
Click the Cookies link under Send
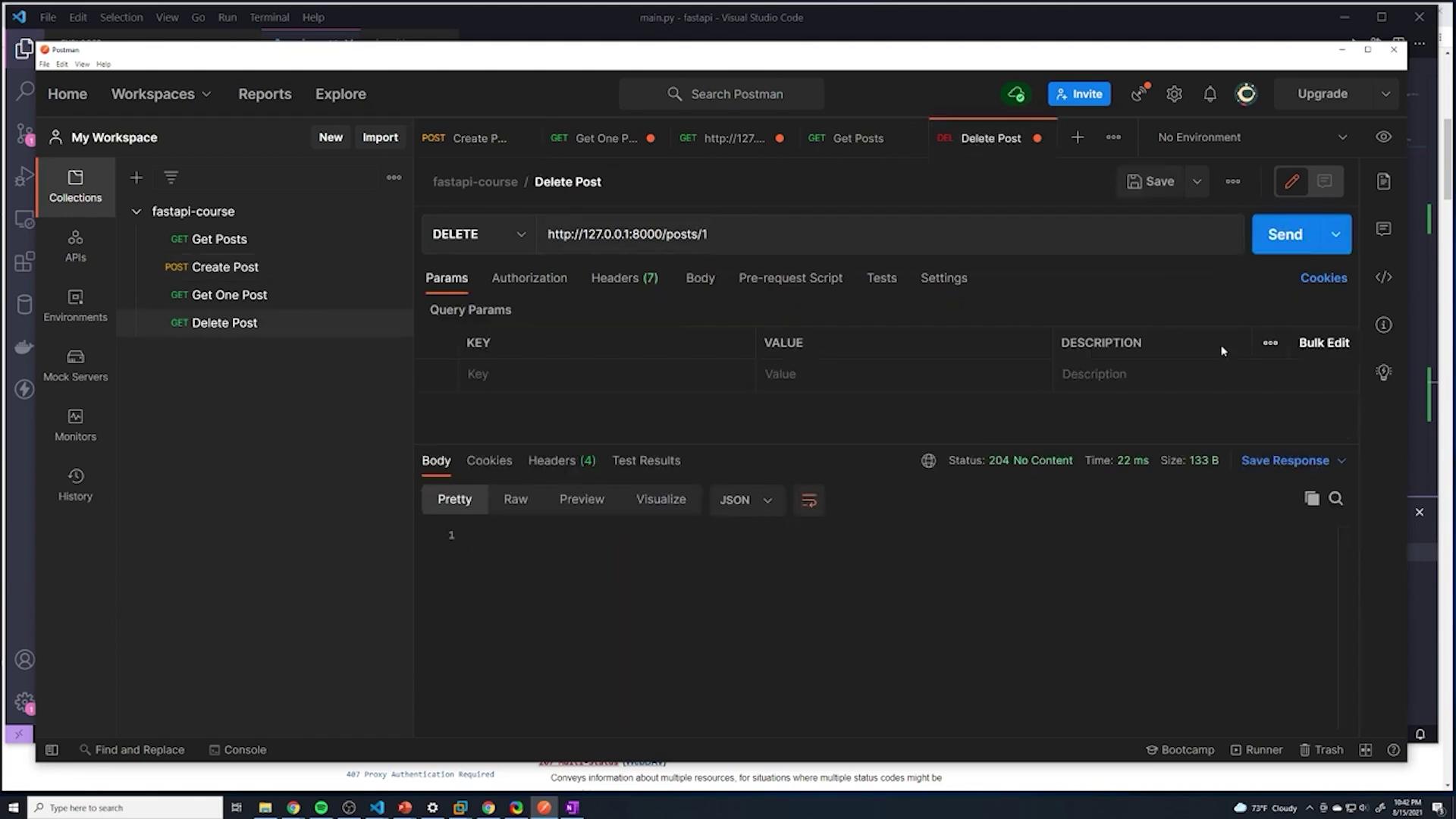[1323, 278]
